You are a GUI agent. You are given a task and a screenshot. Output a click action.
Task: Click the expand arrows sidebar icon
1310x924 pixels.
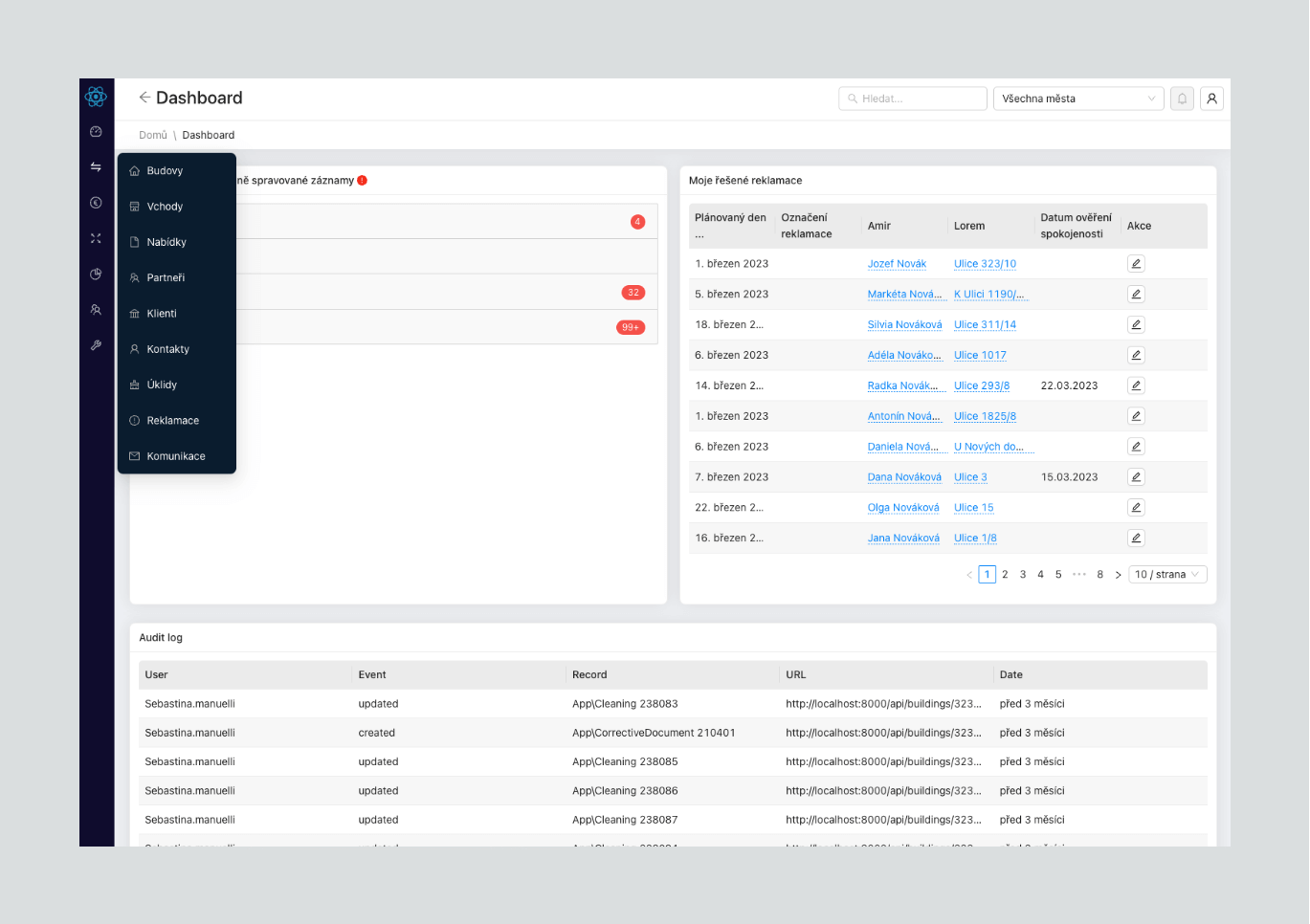(x=96, y=238)
